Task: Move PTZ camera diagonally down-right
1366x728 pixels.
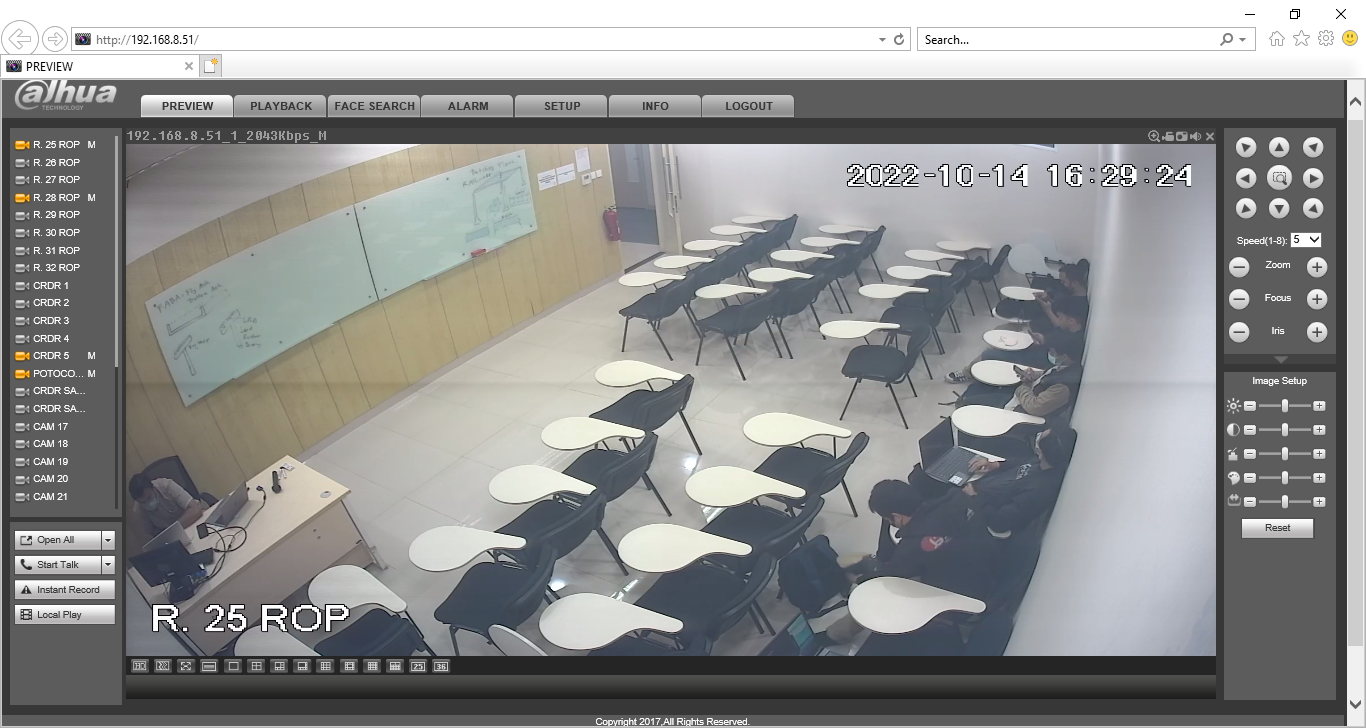Action: (x=1313, y=208)
